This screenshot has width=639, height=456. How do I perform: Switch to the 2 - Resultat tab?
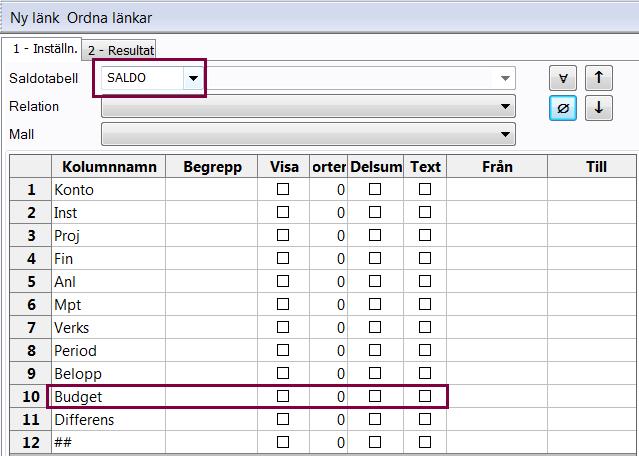coord(119,51)
